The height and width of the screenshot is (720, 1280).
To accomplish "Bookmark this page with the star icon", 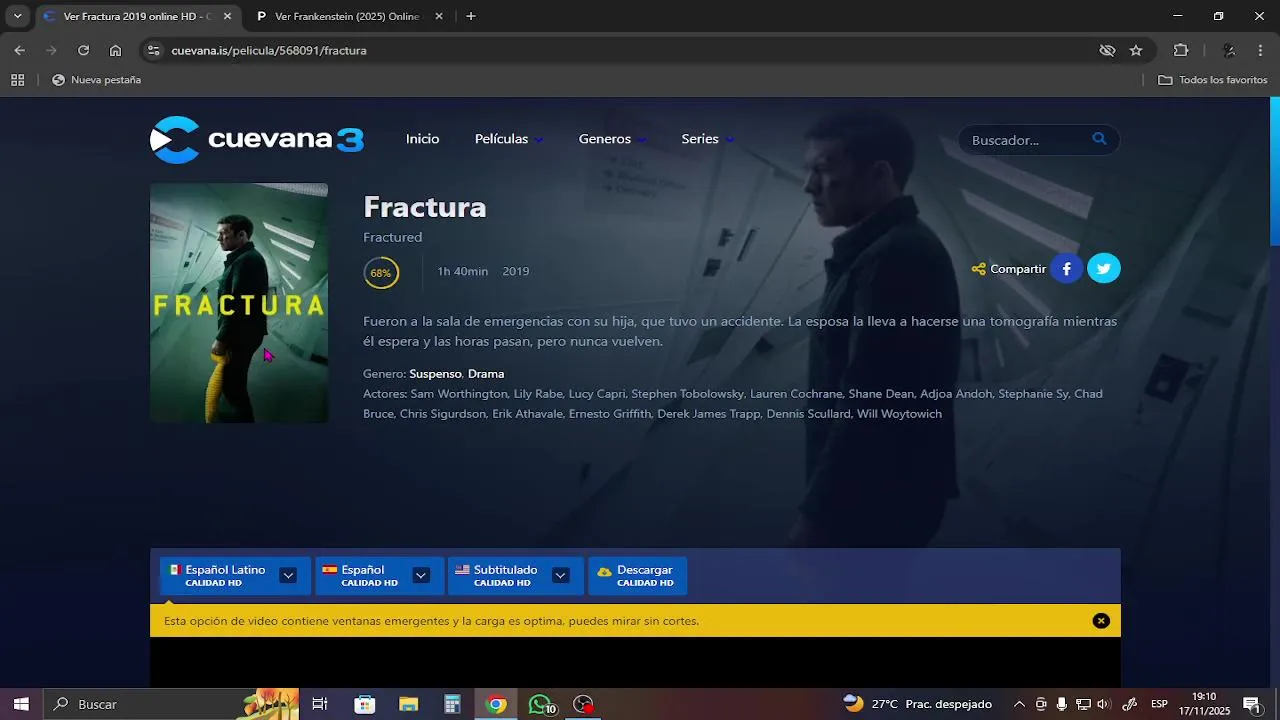I will pos(1136,50).
